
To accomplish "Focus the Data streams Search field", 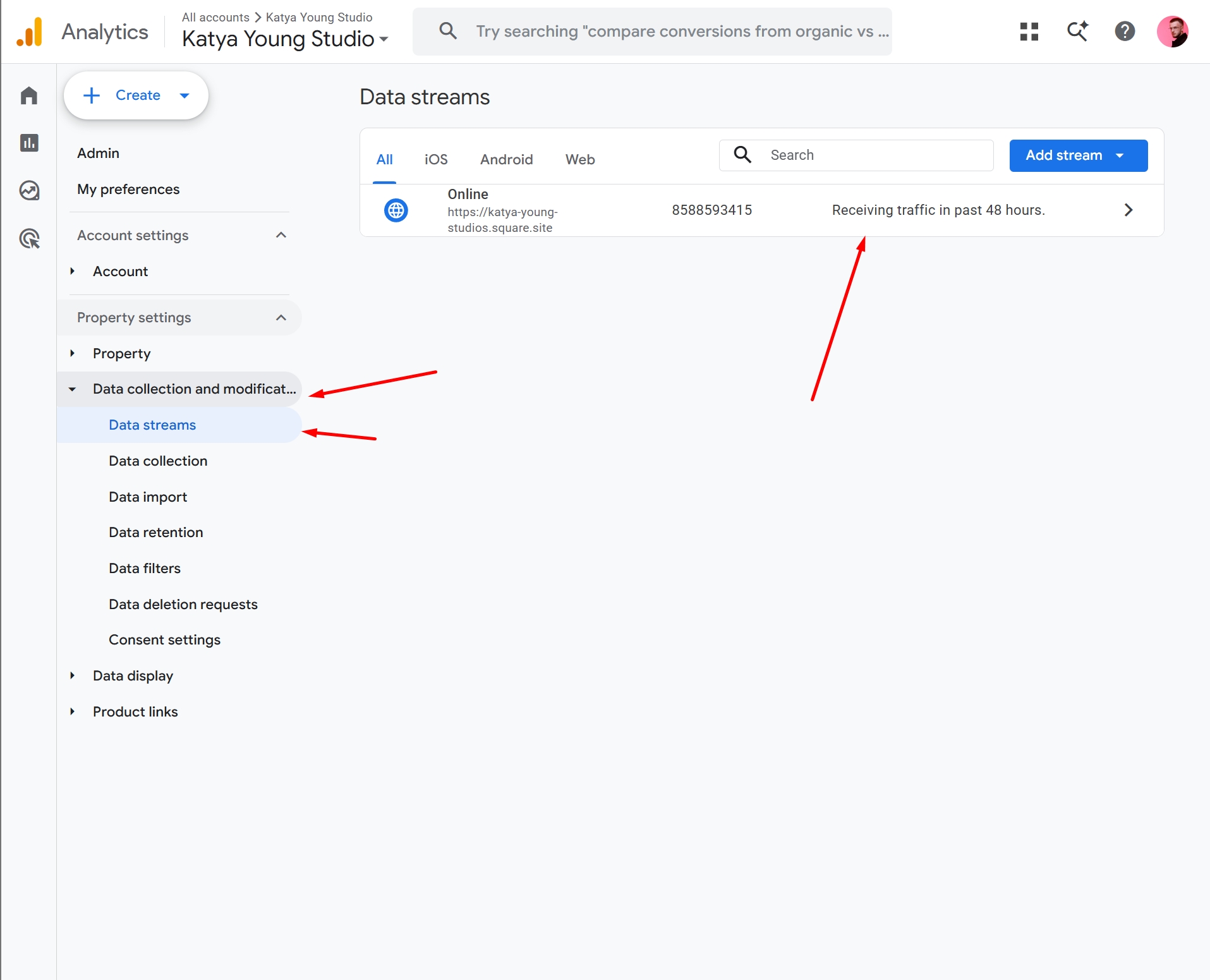I will click(856, 155).
